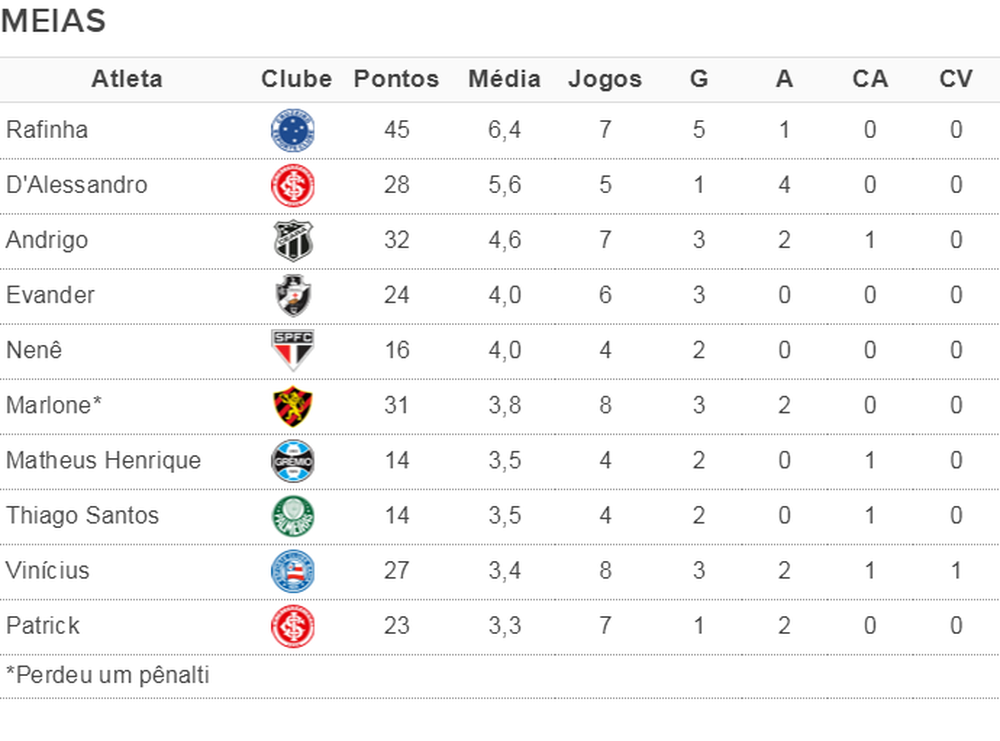Click the Internacional crest in D'Alessandro's row

(294, 185)
